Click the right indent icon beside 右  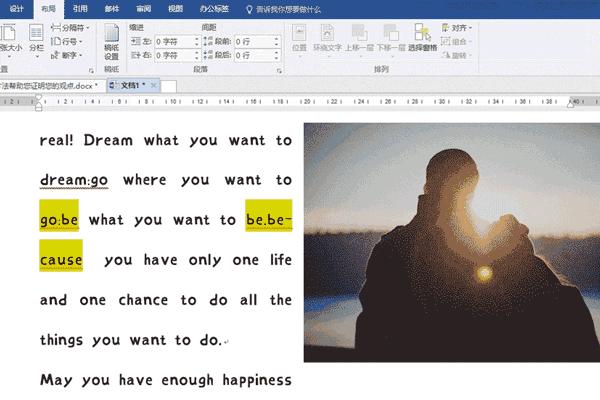click(x=135, y=55)
